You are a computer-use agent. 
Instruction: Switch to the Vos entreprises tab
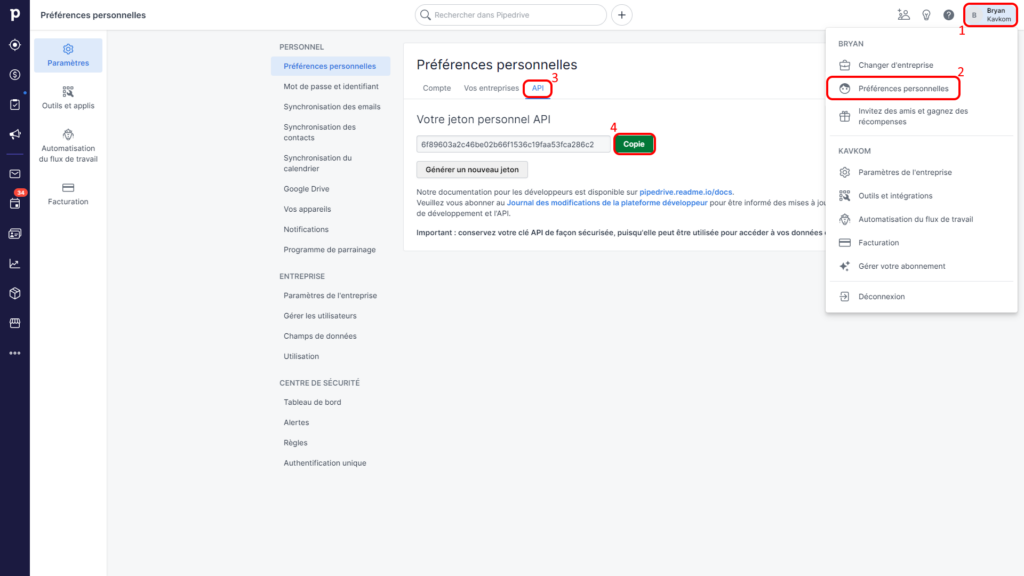coord(491,88)
